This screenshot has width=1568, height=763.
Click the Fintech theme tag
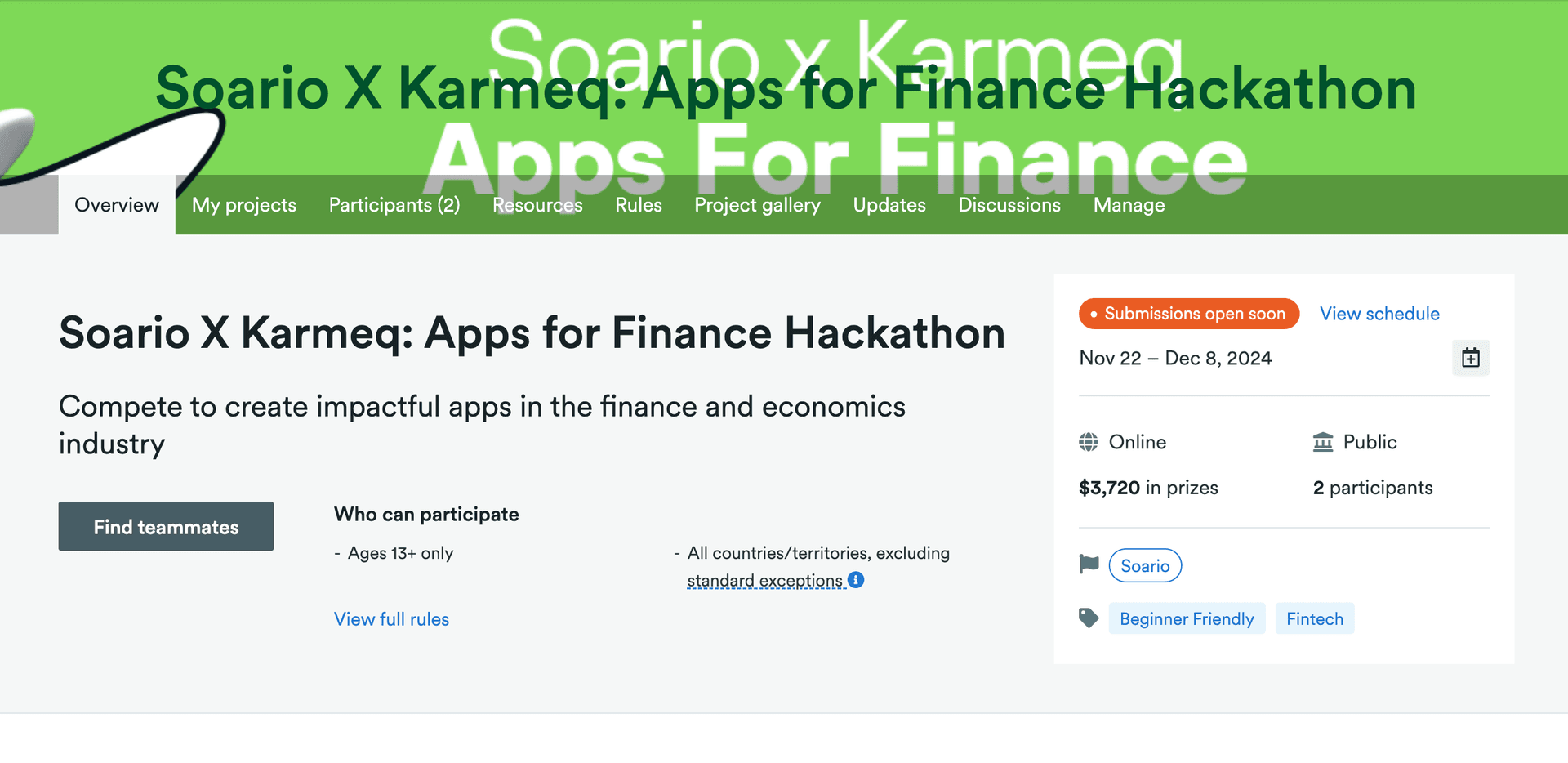click(1314, 619)
